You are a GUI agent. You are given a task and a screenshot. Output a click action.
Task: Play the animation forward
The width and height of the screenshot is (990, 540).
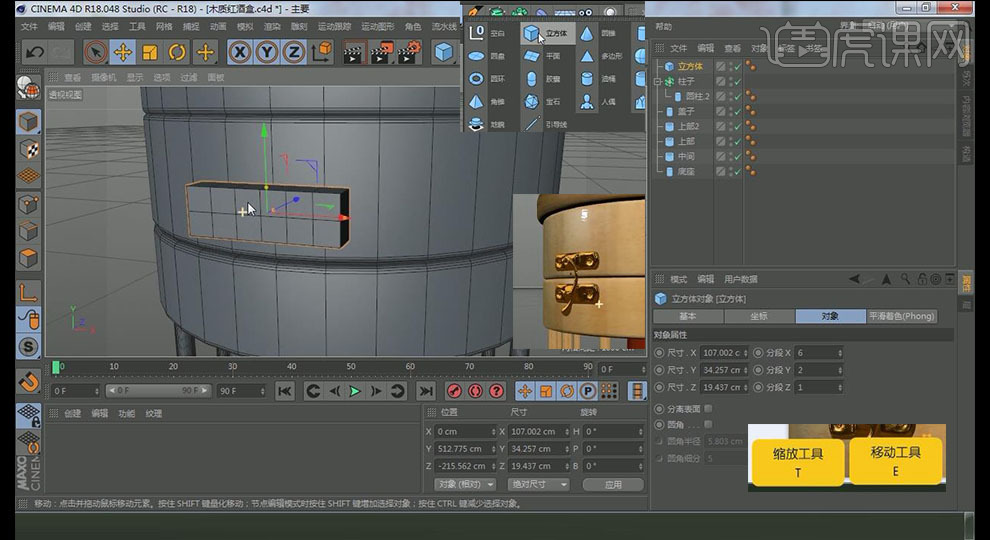(x=354, y=392)
